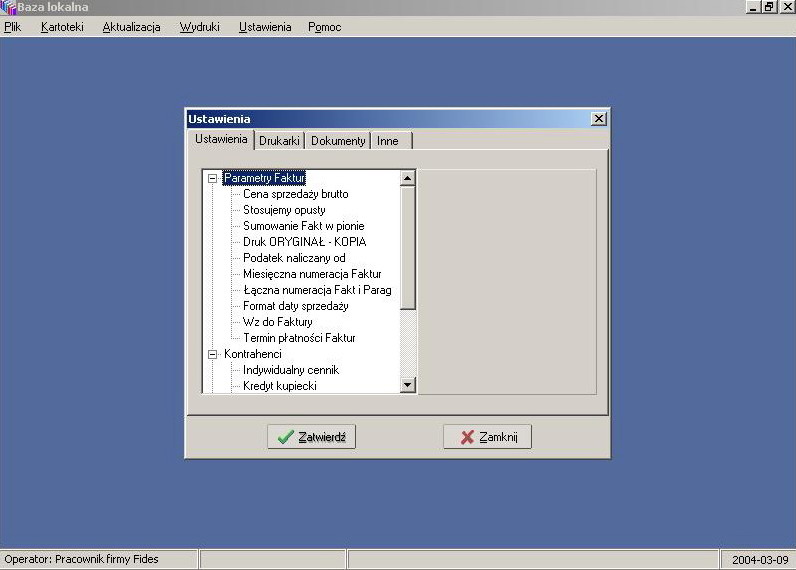The image size is (796, 570).
Task: Click the Zamknij button
Action: coord(487,437)
